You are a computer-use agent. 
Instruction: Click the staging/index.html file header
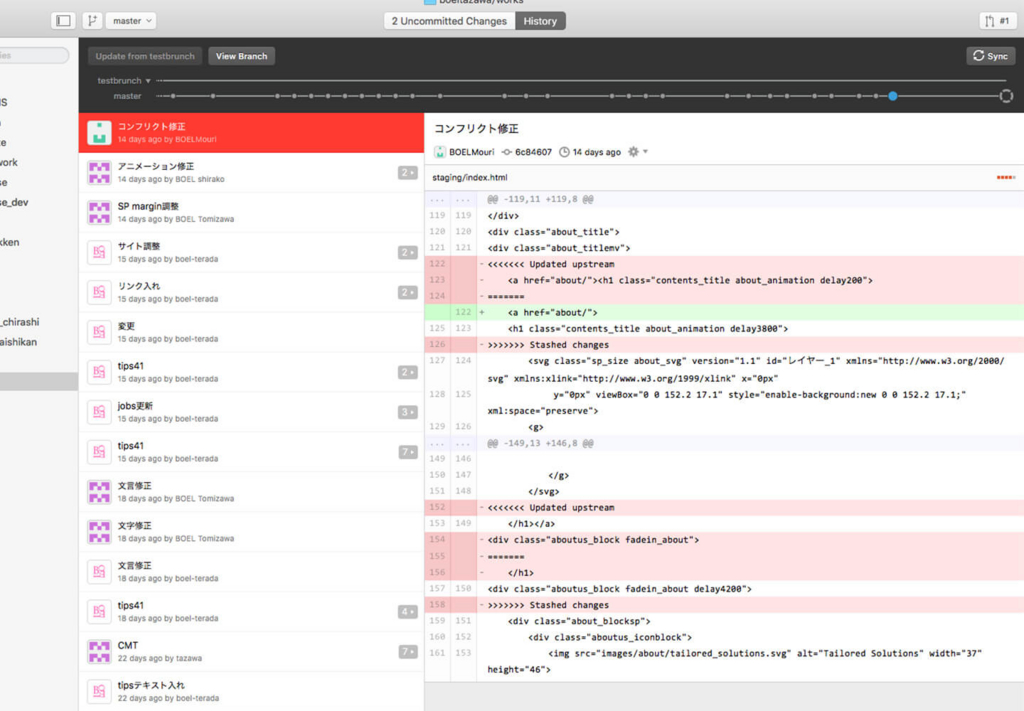click(724, 177)
